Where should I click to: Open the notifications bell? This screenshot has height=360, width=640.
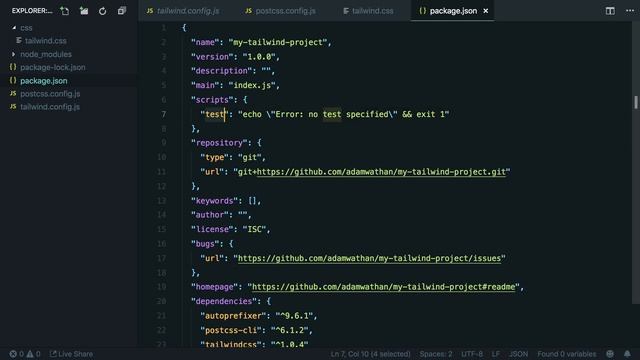(627, 354)
